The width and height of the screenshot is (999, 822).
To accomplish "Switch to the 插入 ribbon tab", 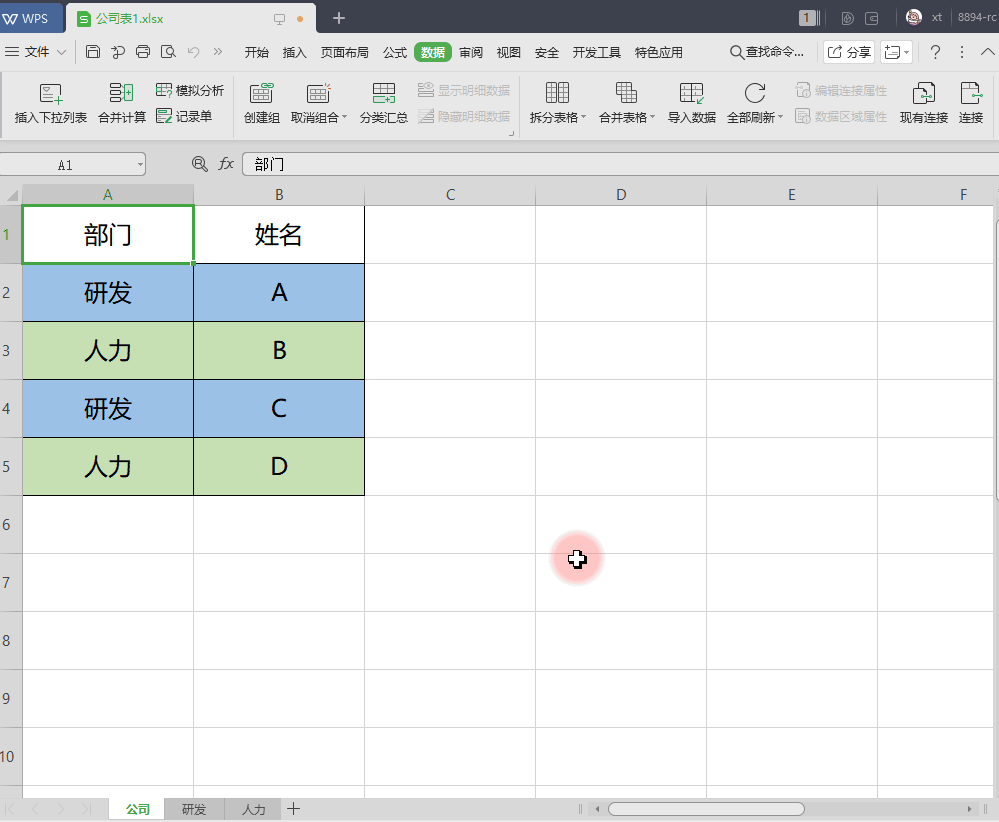I will 294,52.
